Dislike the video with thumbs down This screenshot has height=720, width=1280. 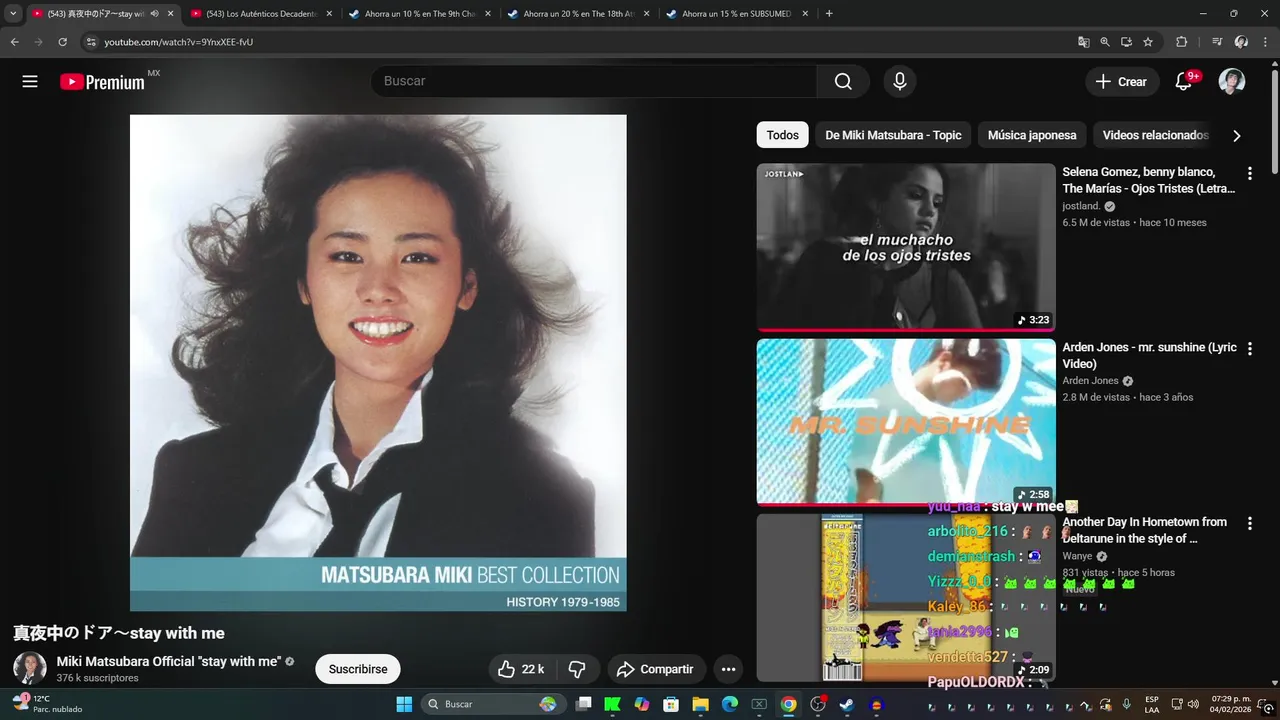(x=577, y=669)
